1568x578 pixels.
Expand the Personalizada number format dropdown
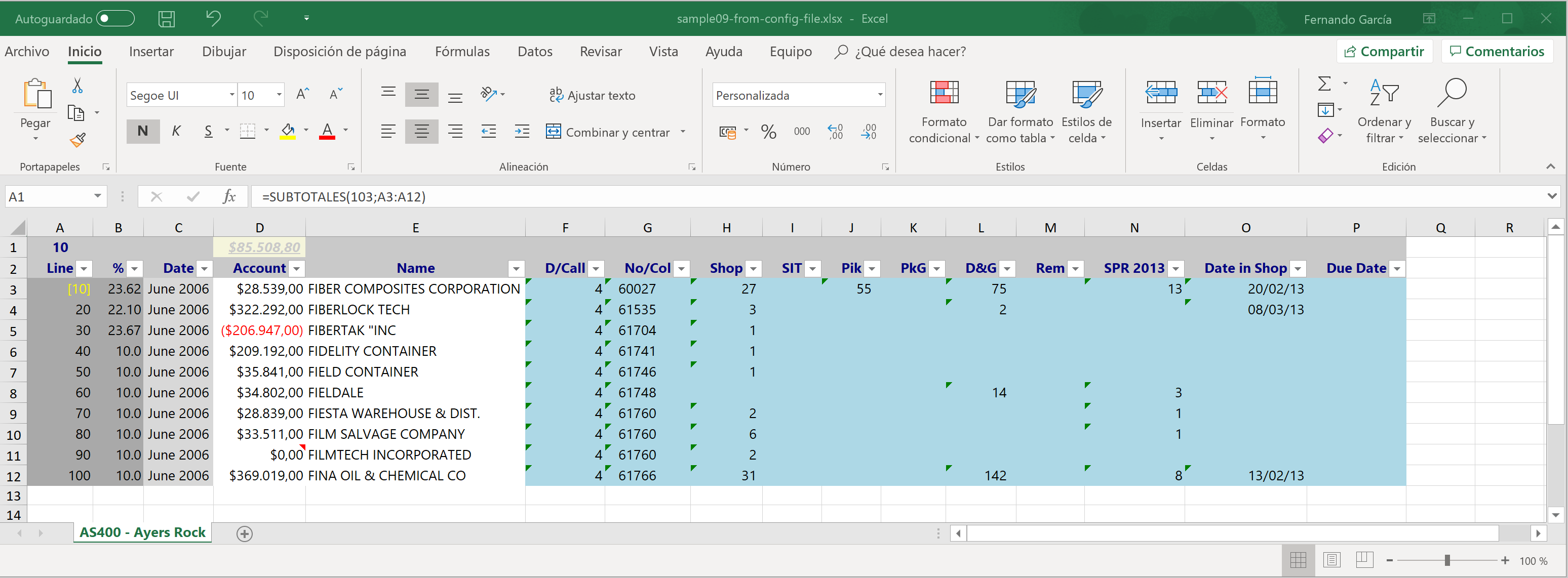[880, 95]
